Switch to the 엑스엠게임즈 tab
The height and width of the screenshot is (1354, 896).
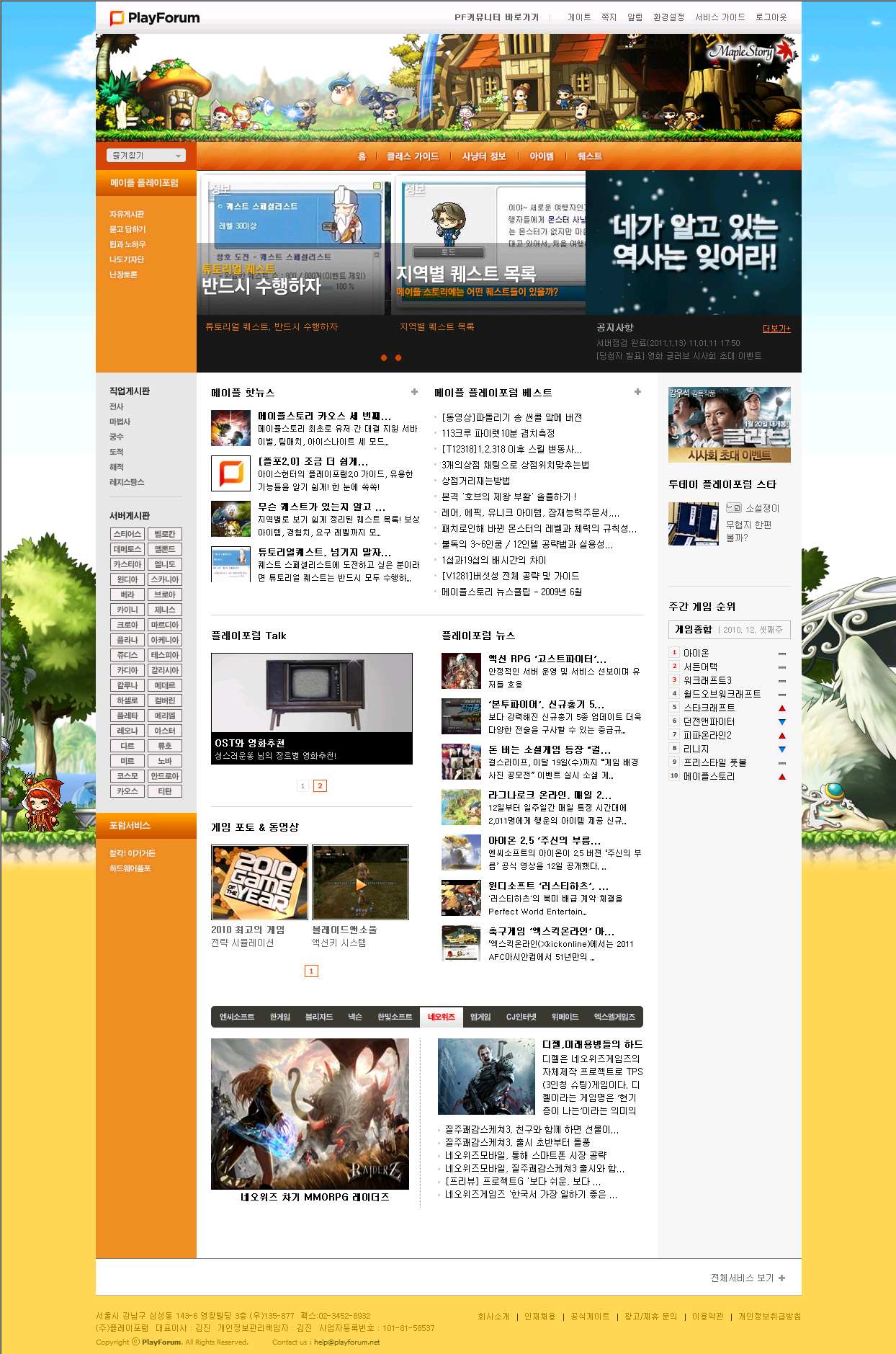point(614,1017)
